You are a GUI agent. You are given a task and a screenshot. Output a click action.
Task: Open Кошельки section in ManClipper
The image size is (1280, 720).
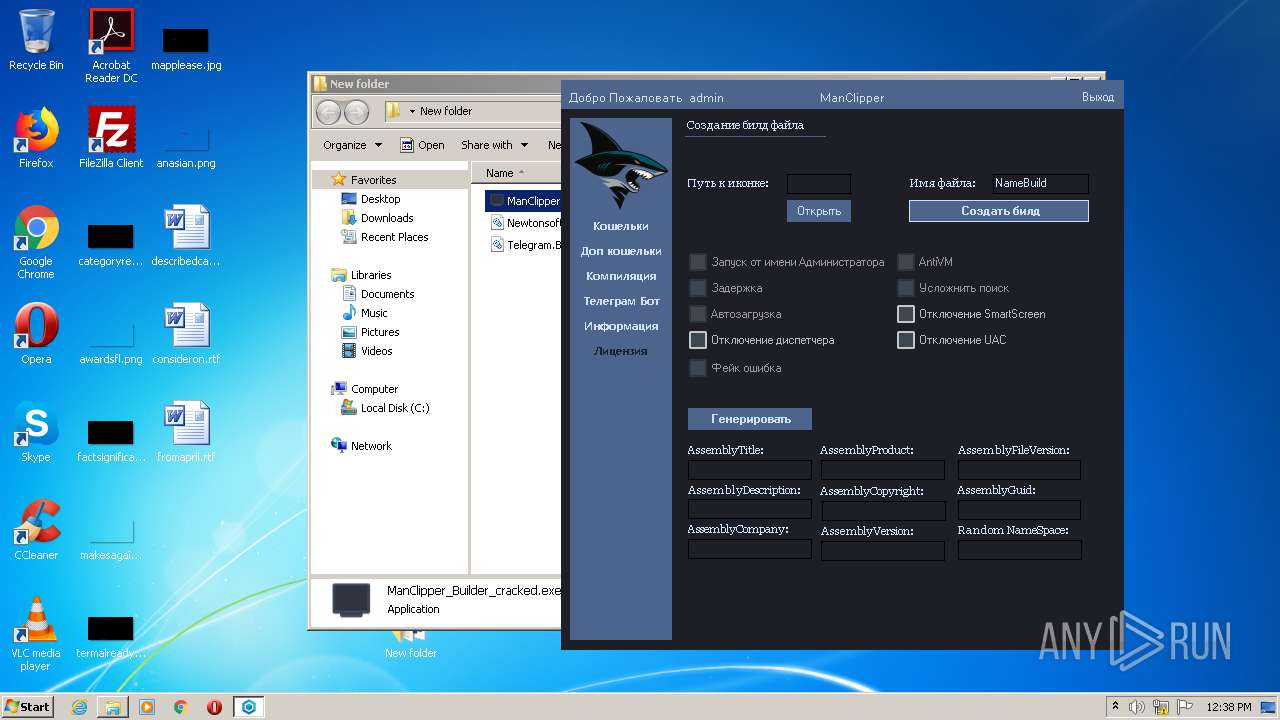click(621, 226)
